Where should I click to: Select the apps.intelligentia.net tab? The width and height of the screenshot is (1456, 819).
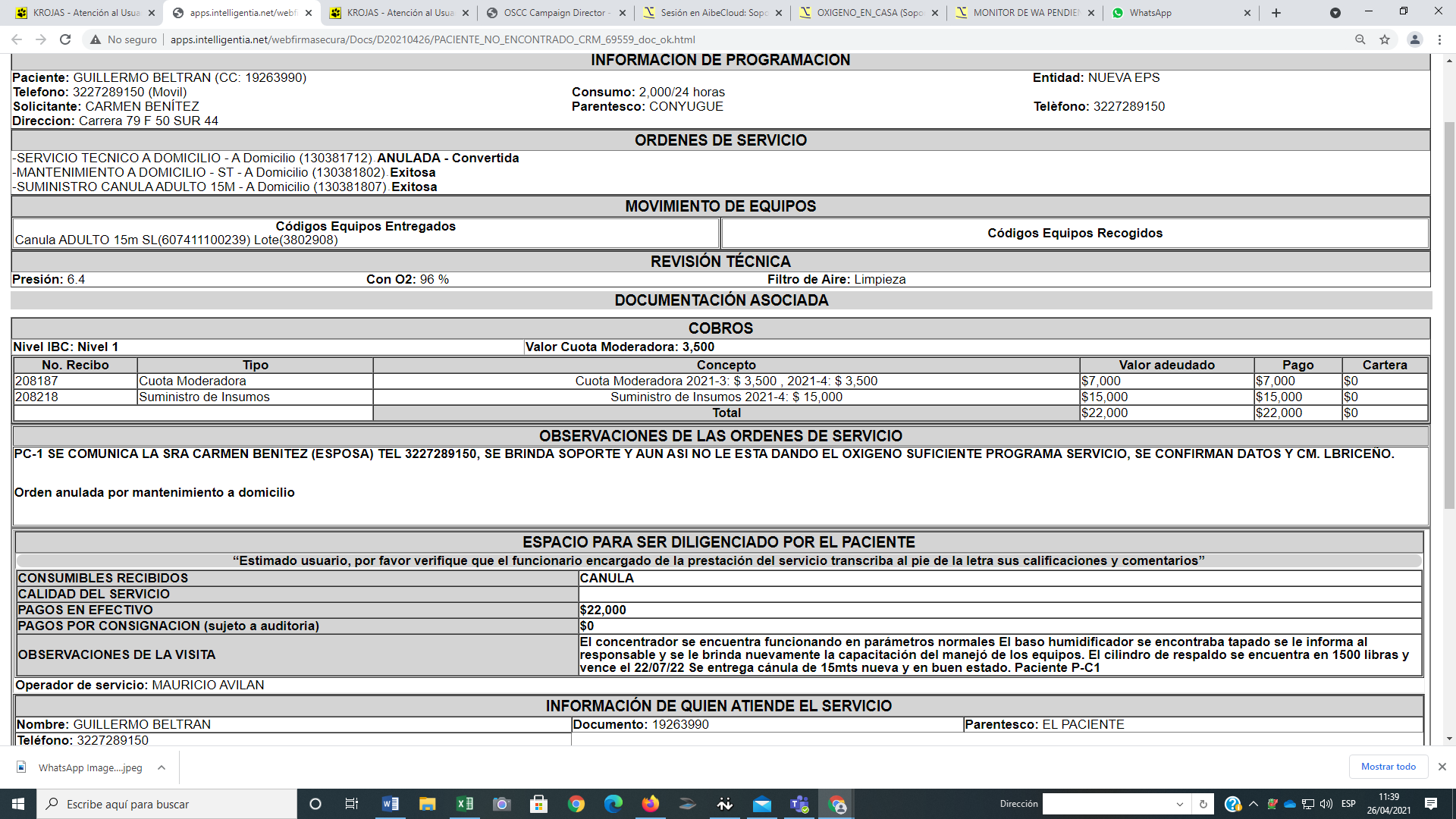(241, 13)
